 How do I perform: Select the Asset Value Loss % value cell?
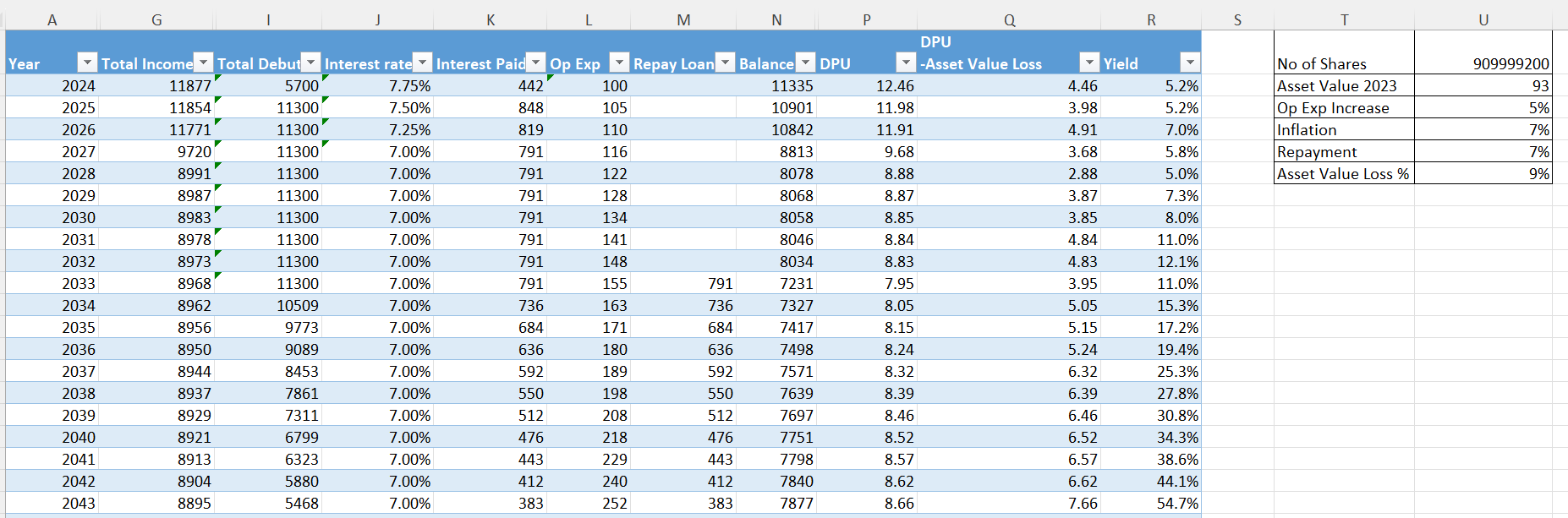pos(1483,173)
